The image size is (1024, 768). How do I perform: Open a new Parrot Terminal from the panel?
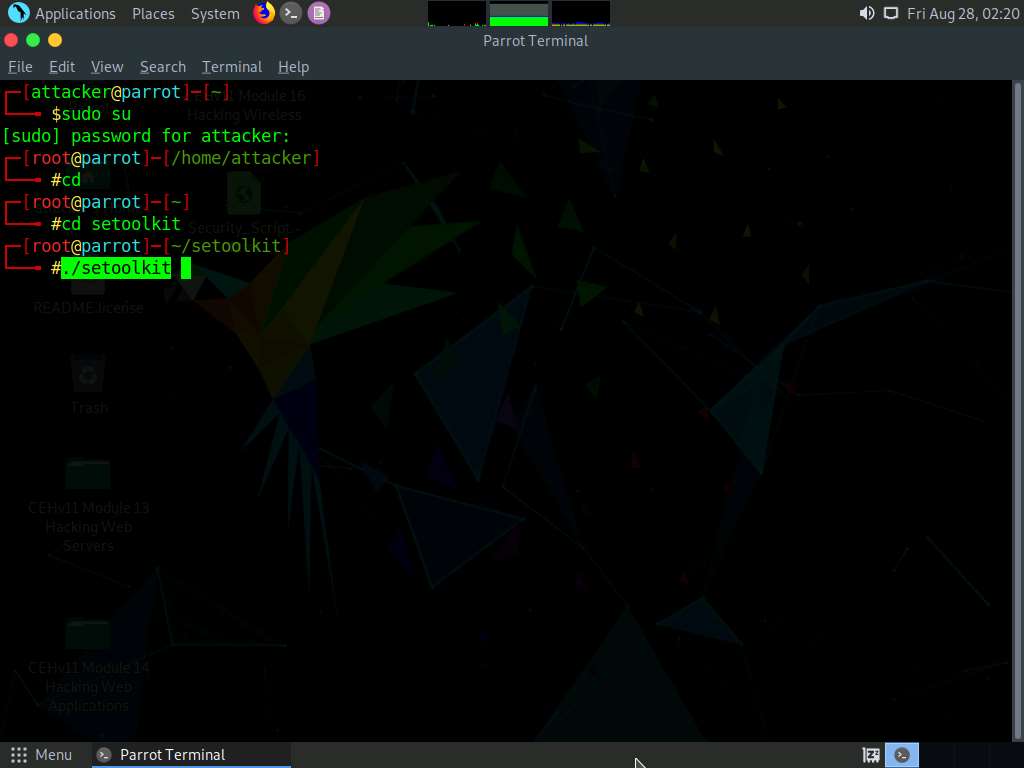[290, 13]
